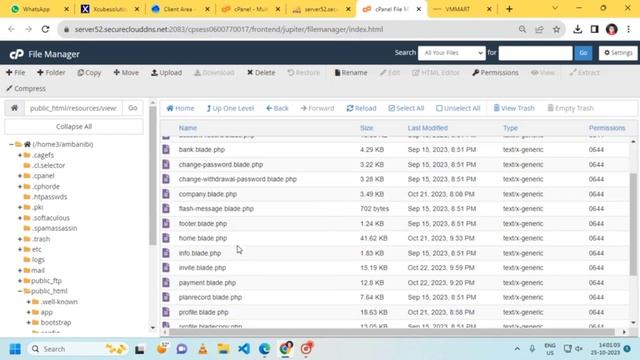The width and height of the screenshot is (640, 360).
Task: Expand the .softaculous folder
Action: pos(20,218)
